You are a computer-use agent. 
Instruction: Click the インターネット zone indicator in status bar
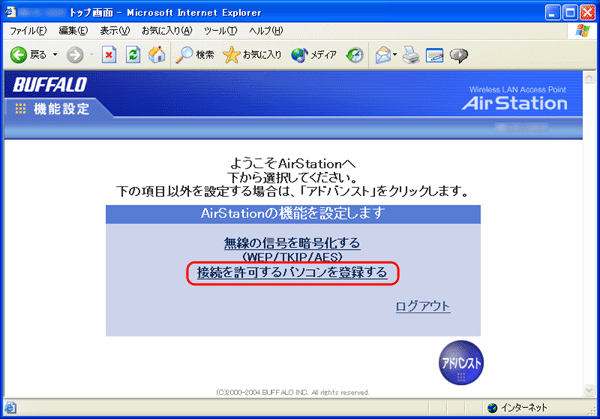(517, 408)
